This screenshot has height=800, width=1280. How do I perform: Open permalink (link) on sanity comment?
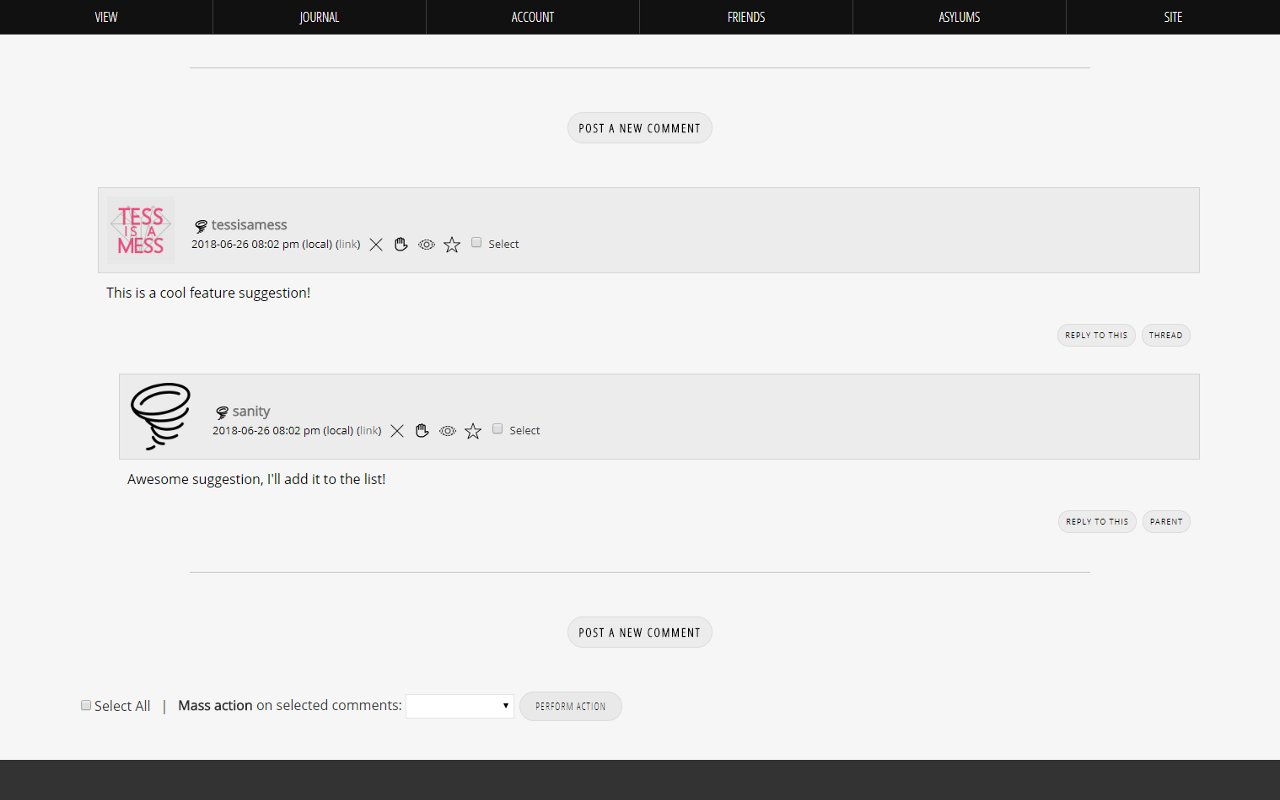pyautogui.click(x=369, y=431)
